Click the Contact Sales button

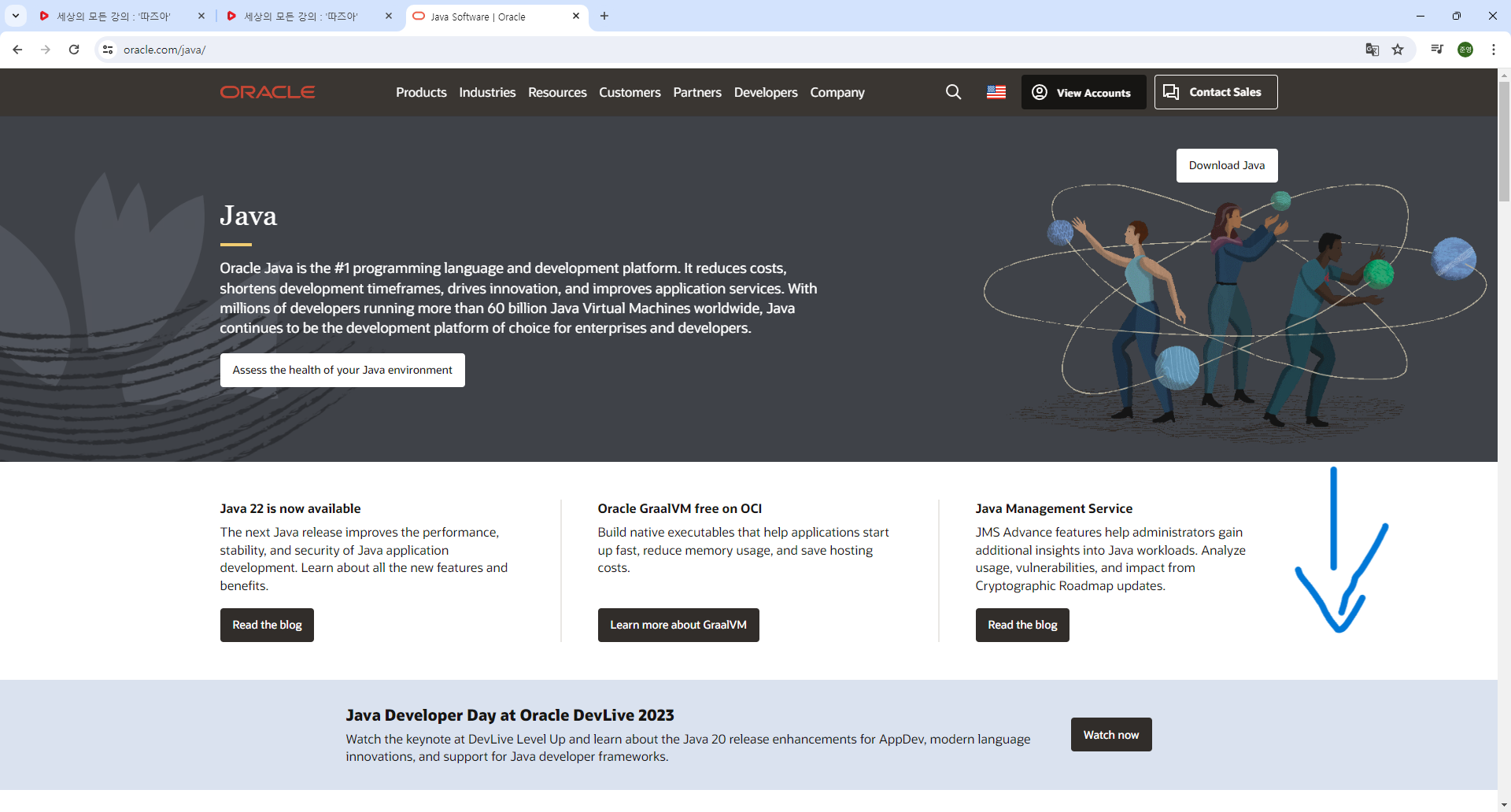click(1216, 92)
